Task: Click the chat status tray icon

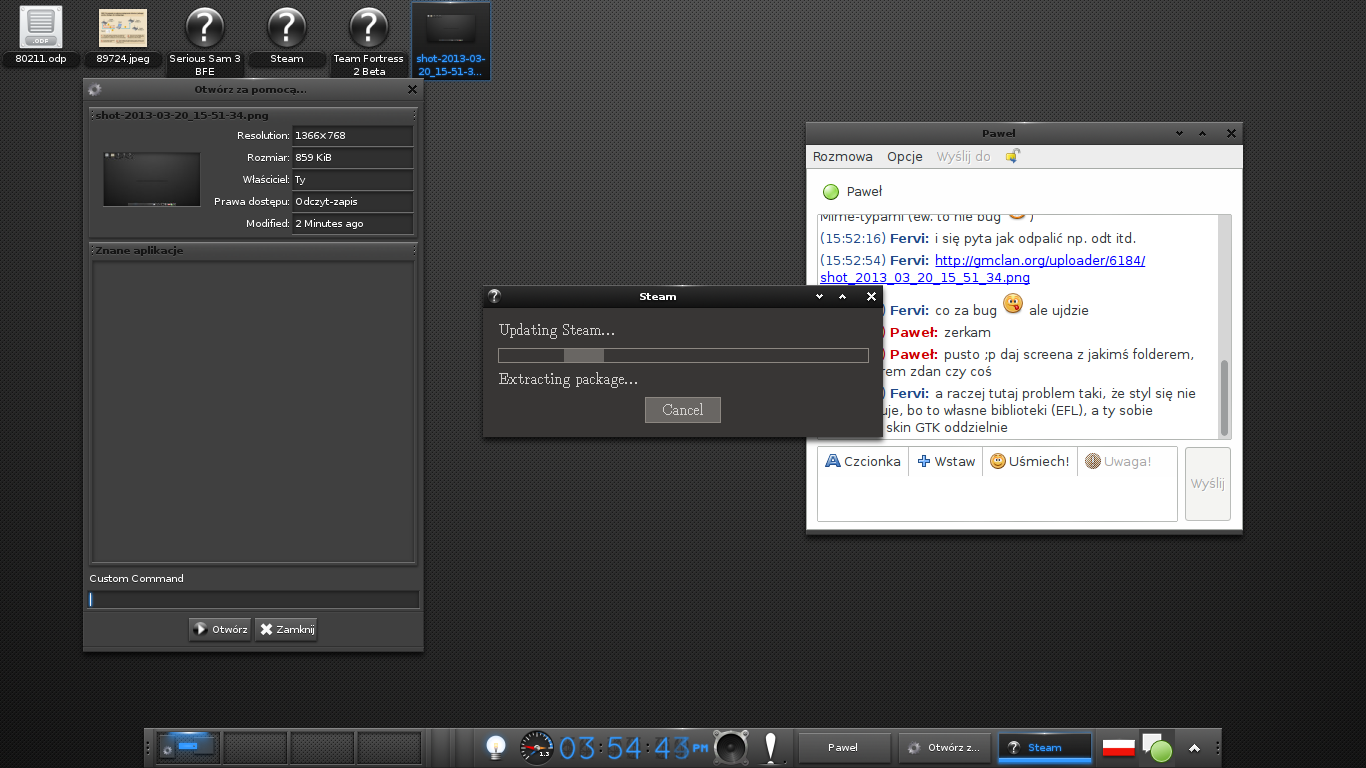Action: [1157, 747]
